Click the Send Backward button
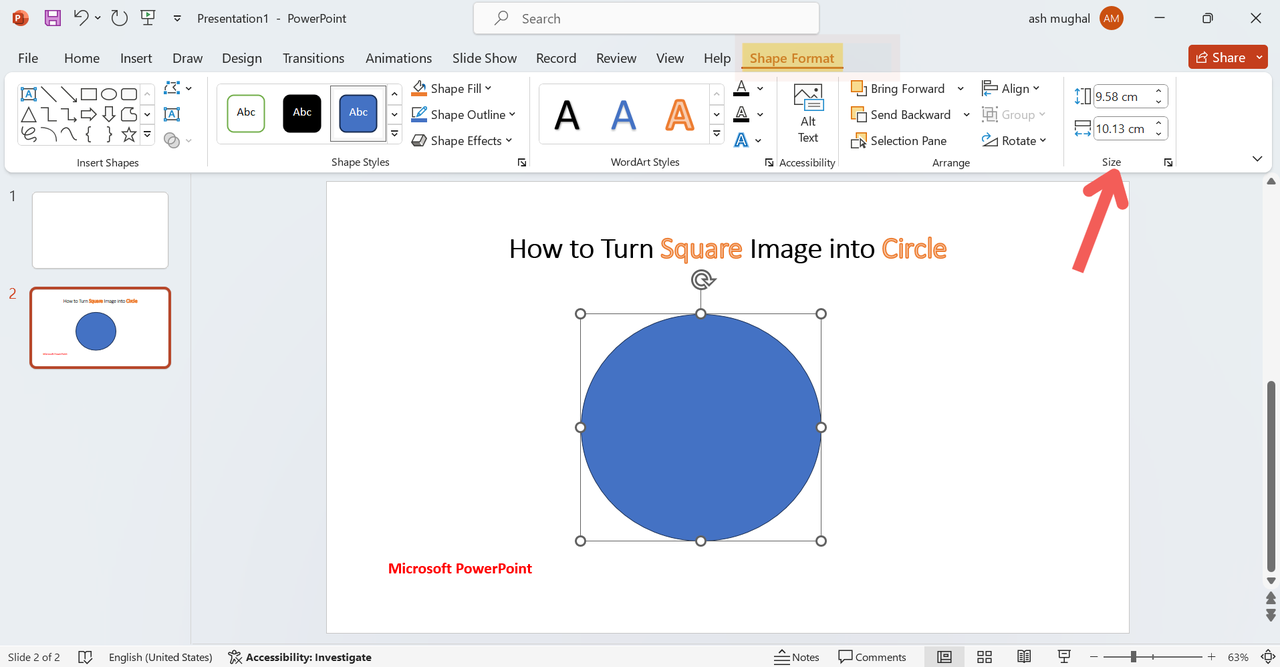The image size is (1280, 667). click(901, 115)
